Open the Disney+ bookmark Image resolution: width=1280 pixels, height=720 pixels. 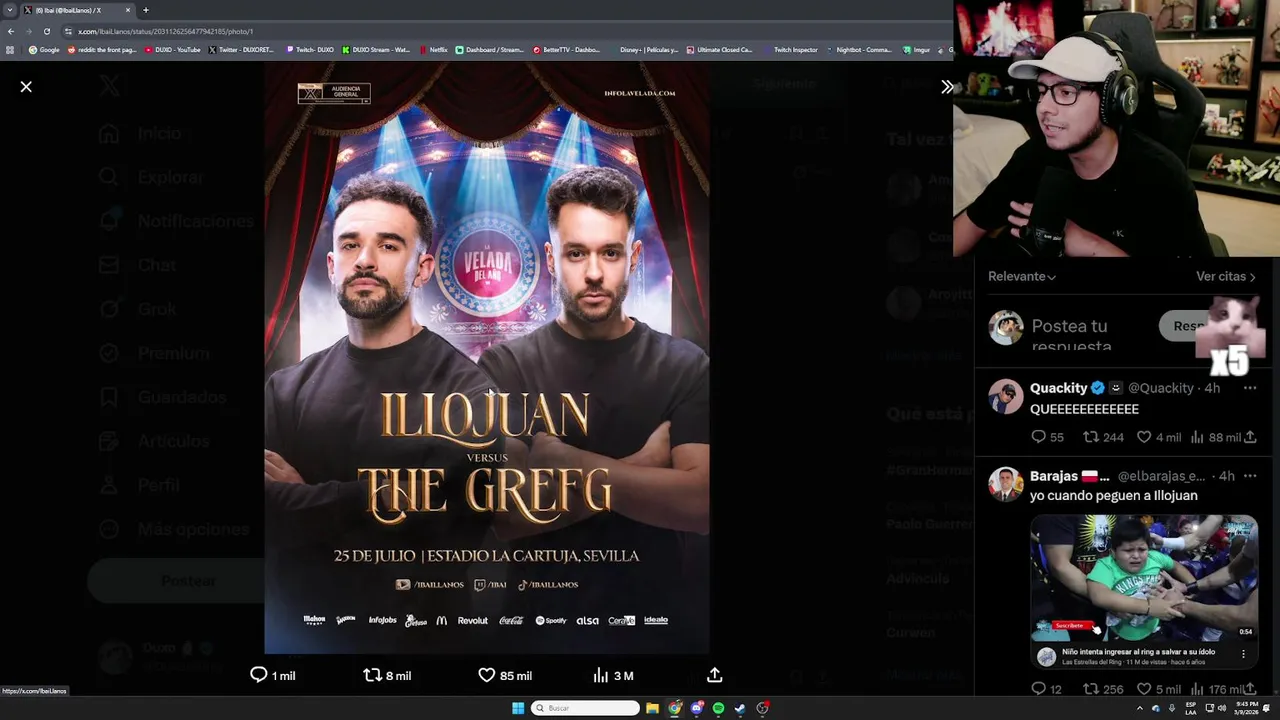644,50
